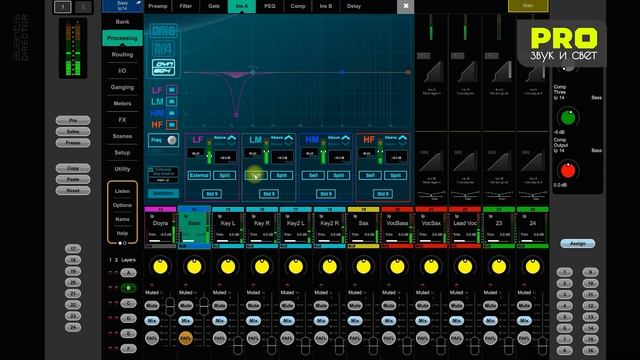
Task: Toggle Mix on the Doyra channel
Action: pos(152,321)
